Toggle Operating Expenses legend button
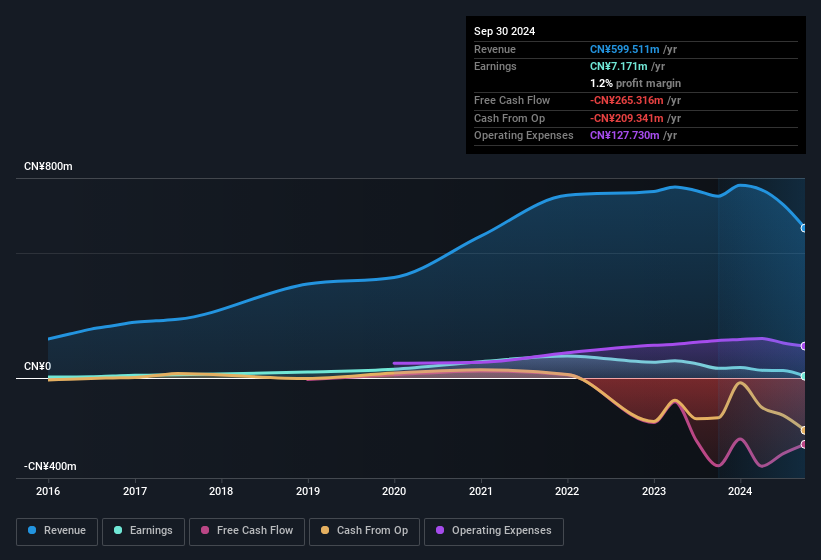This screenshot has width=821, height=560. point(493,531)
